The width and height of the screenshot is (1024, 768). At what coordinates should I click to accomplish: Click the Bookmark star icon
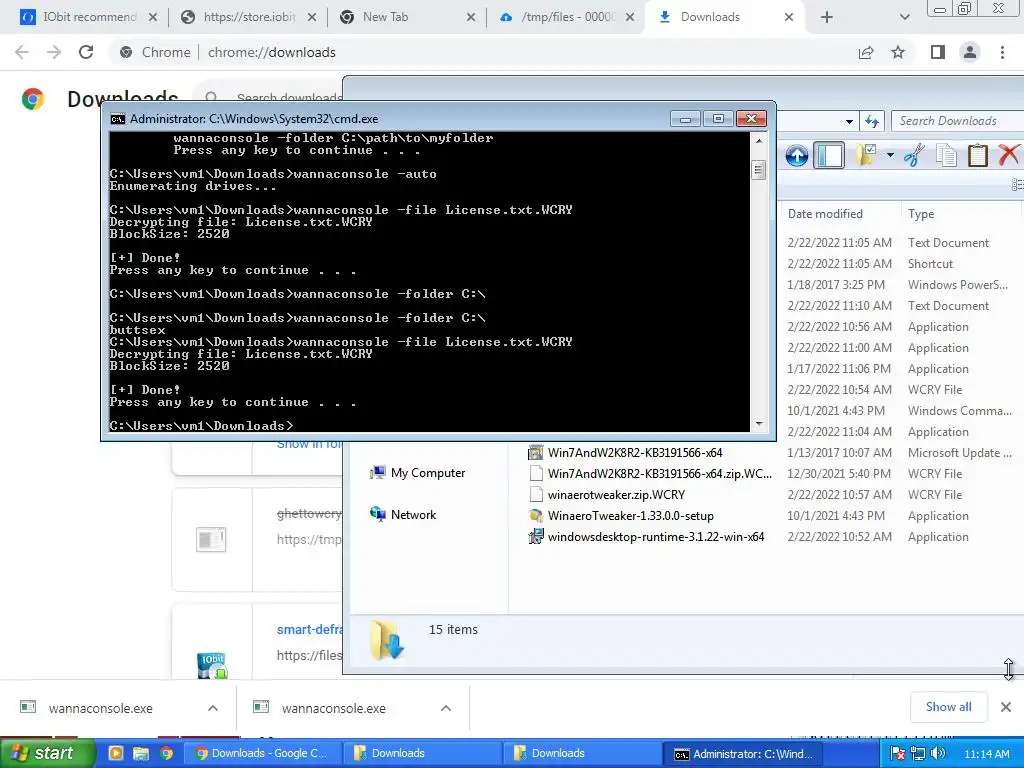tap(898, 52)
